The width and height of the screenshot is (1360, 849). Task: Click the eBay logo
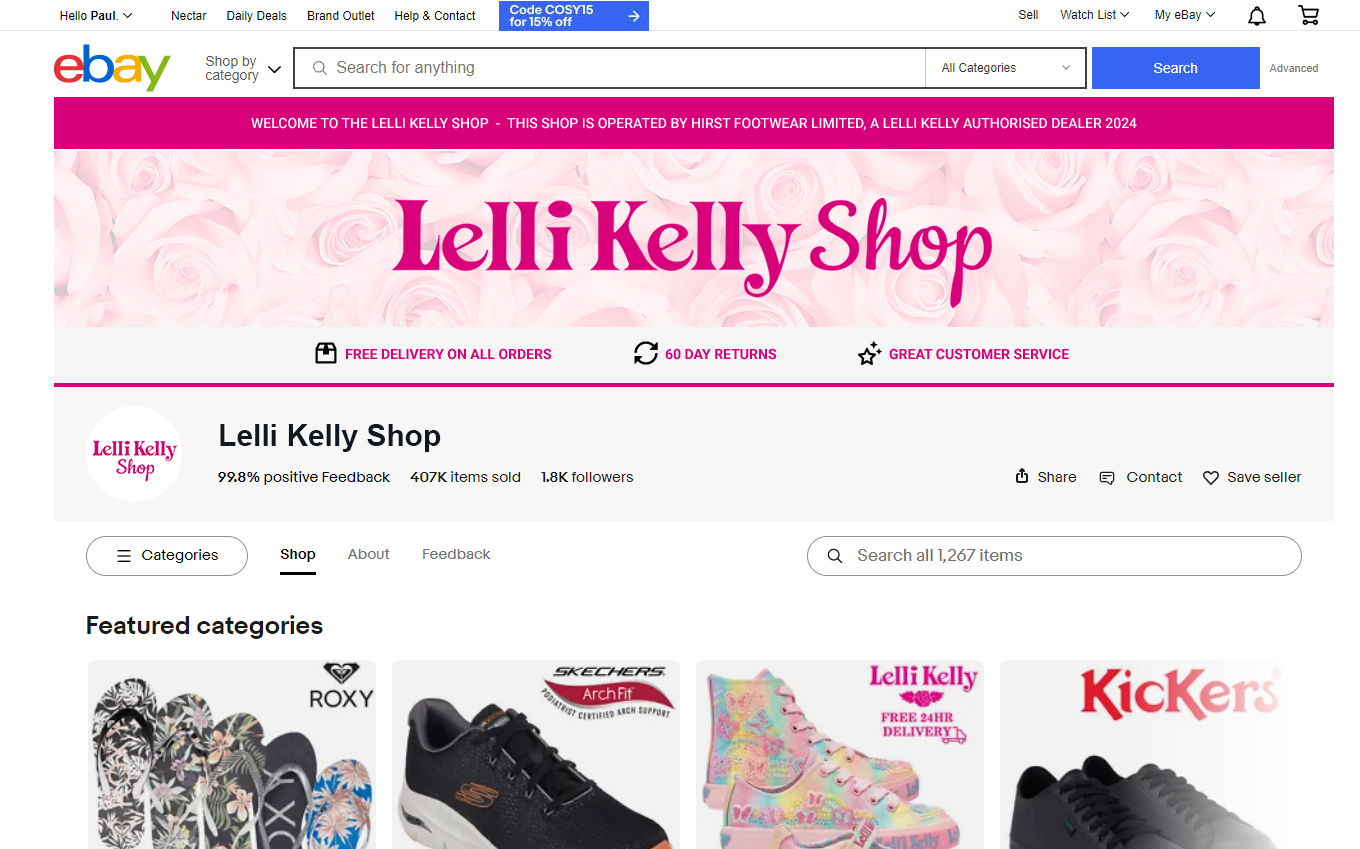click(112, 67)
